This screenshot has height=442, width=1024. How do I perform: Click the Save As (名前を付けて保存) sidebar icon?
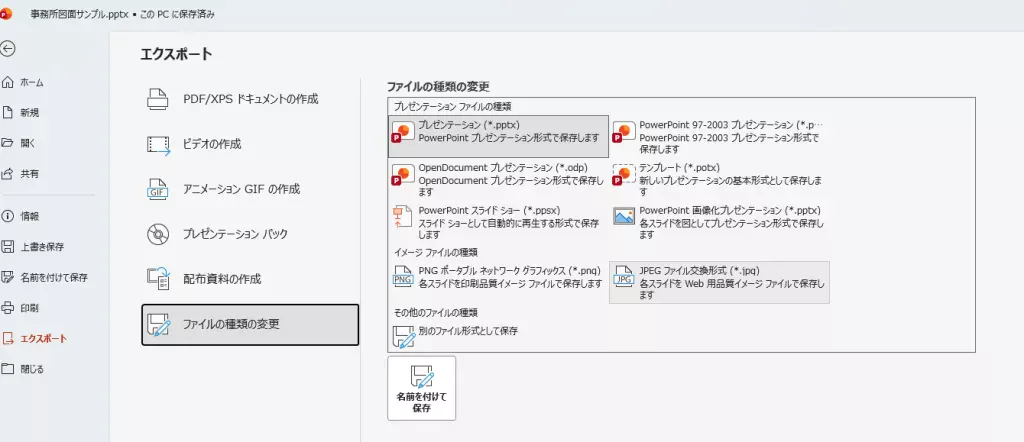[x=8, y=277]
